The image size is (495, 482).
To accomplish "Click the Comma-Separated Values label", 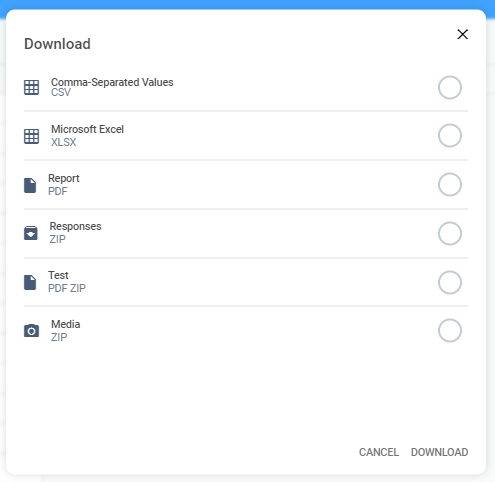I will tap(112, 82).
